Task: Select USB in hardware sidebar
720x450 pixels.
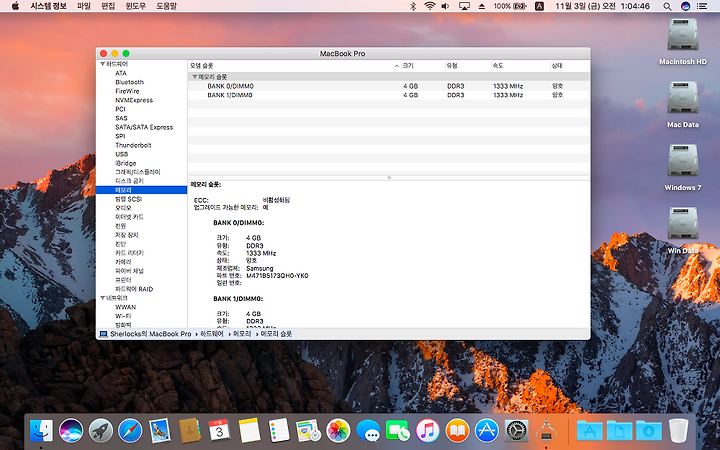Action: (122, 154)
